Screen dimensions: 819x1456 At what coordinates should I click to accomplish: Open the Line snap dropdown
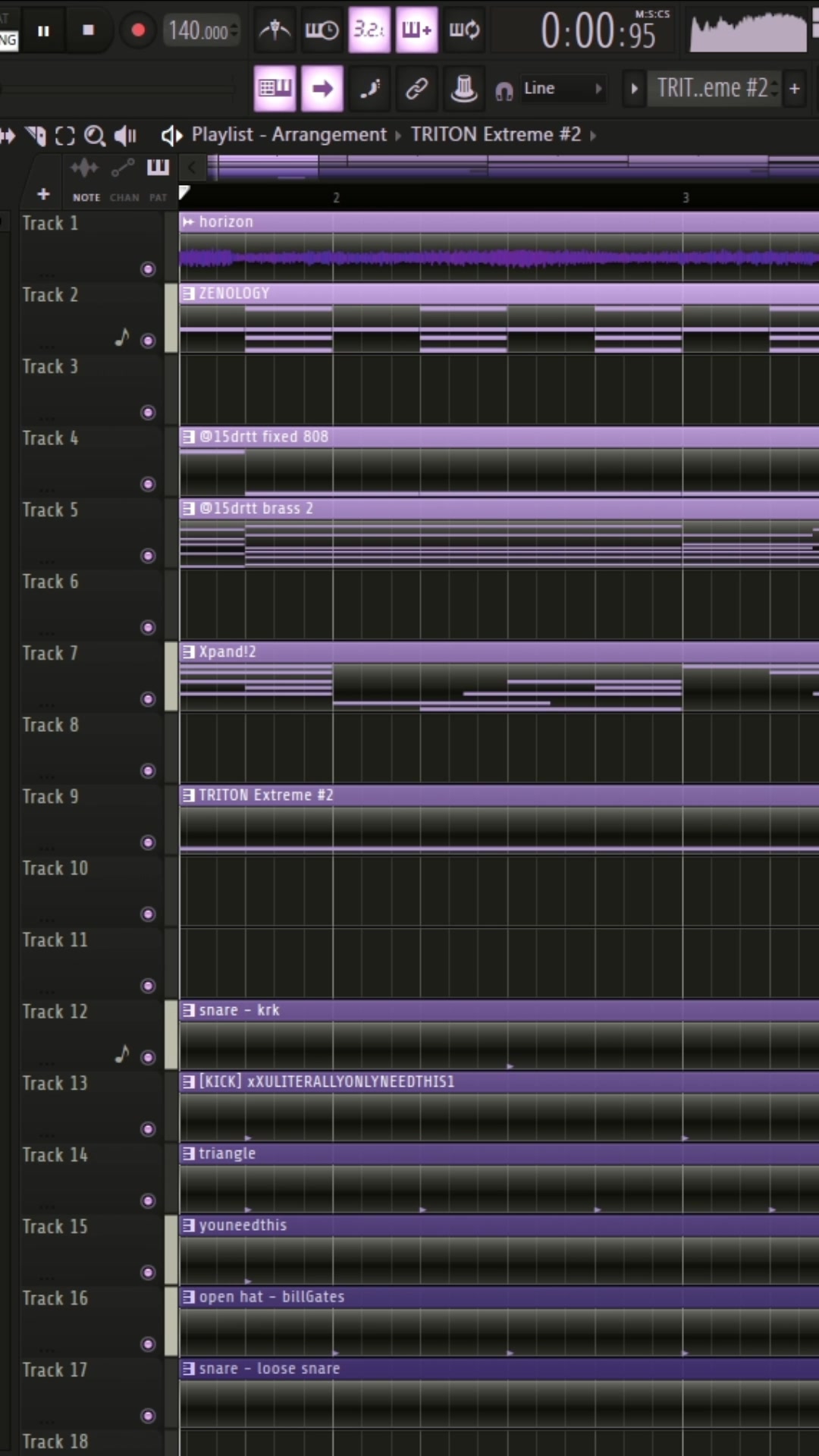tap(563, 89)
